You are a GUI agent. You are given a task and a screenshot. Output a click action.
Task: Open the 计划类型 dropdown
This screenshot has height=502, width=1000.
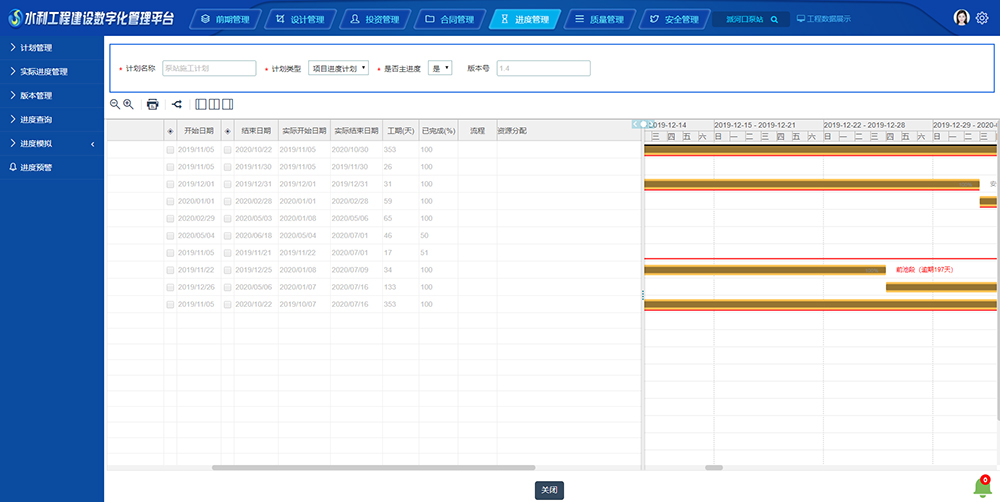coord(338,68)
